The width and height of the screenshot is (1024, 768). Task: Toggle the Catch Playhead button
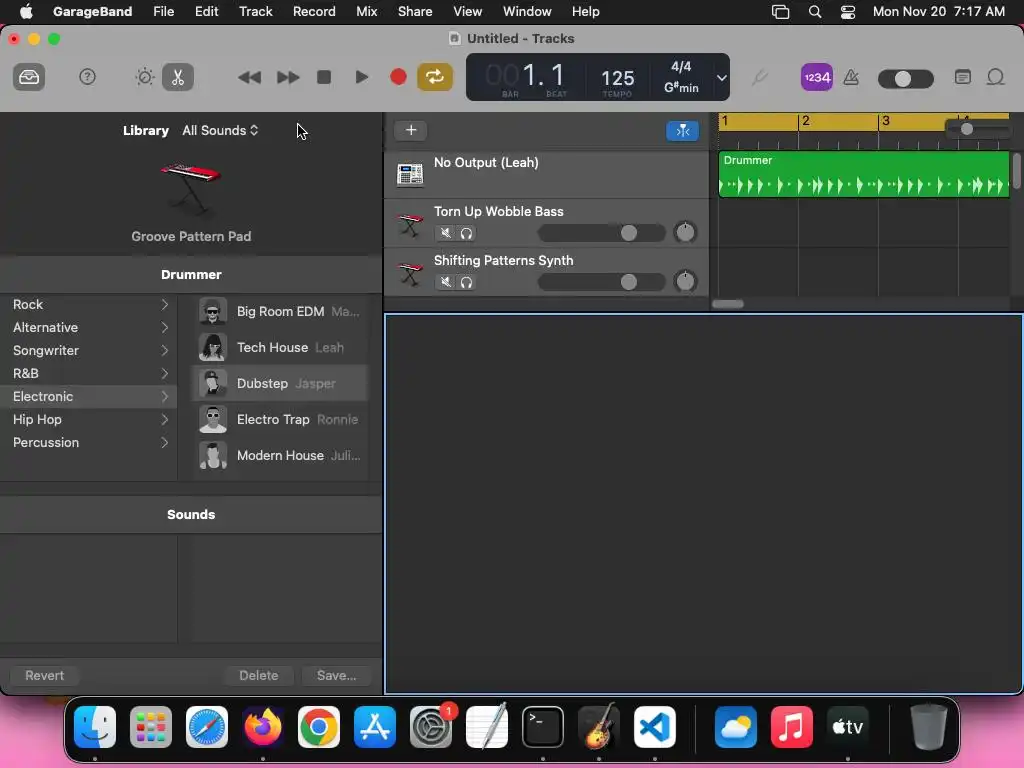point(682,131)
